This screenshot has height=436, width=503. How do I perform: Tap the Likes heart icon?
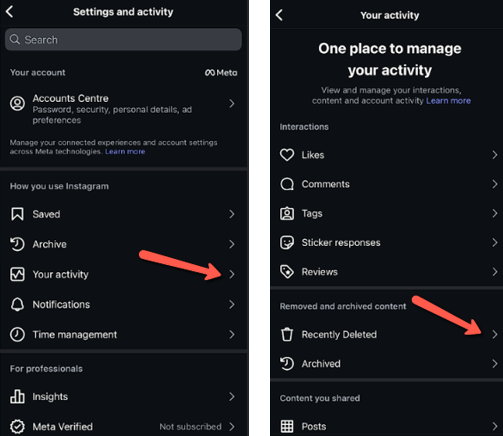[287, 155]
